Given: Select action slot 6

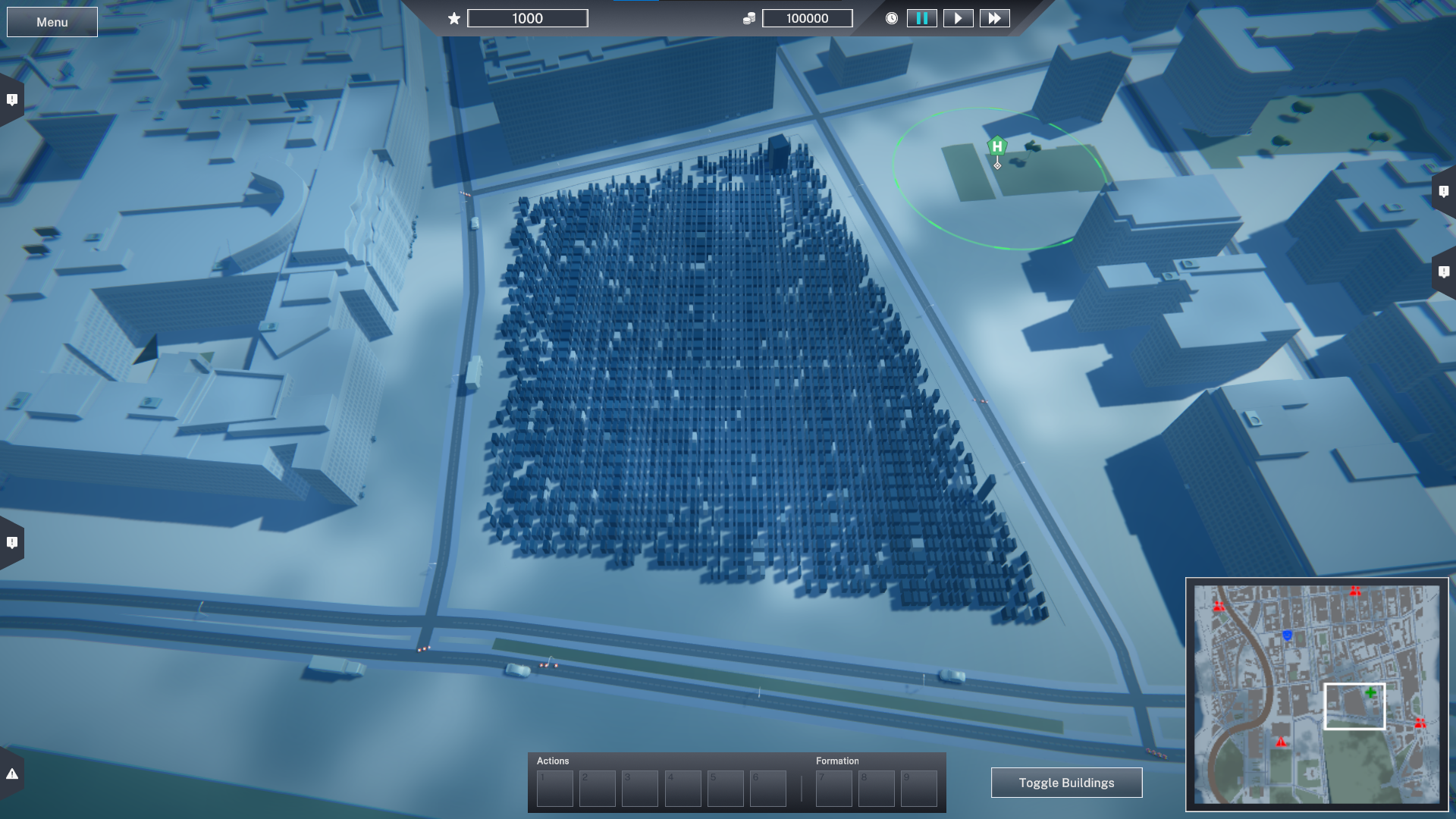Looking at the screenshot, I should point(767,789).
